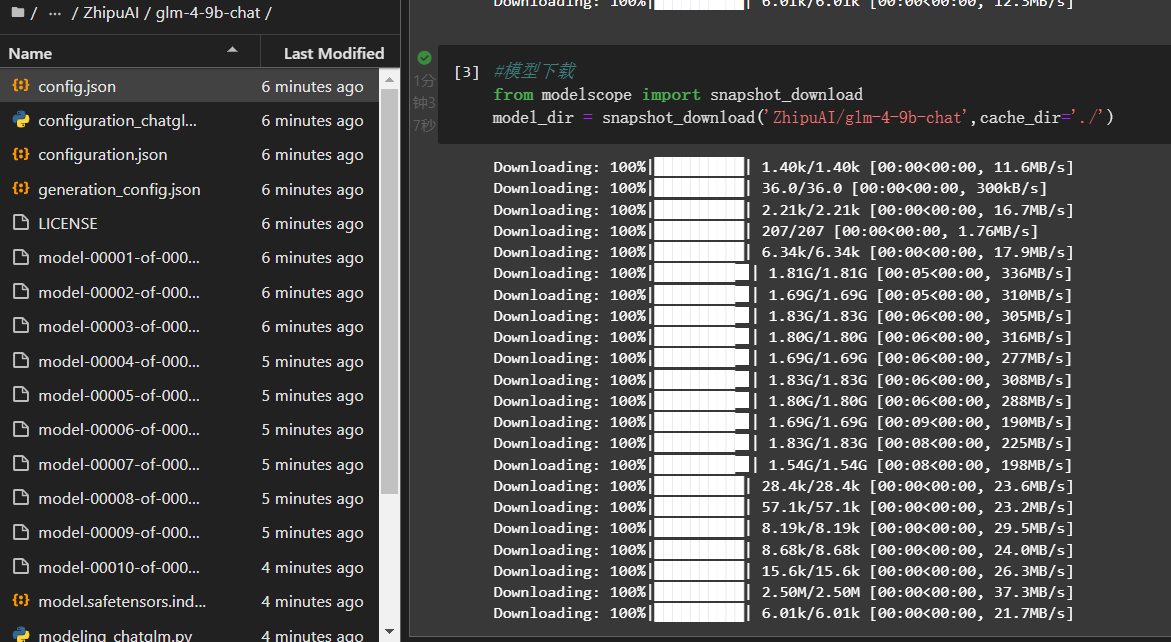This screenshot has height=642, width=1171.
Task: Click file icon of model-00009-of-000...
Action: 21,532
